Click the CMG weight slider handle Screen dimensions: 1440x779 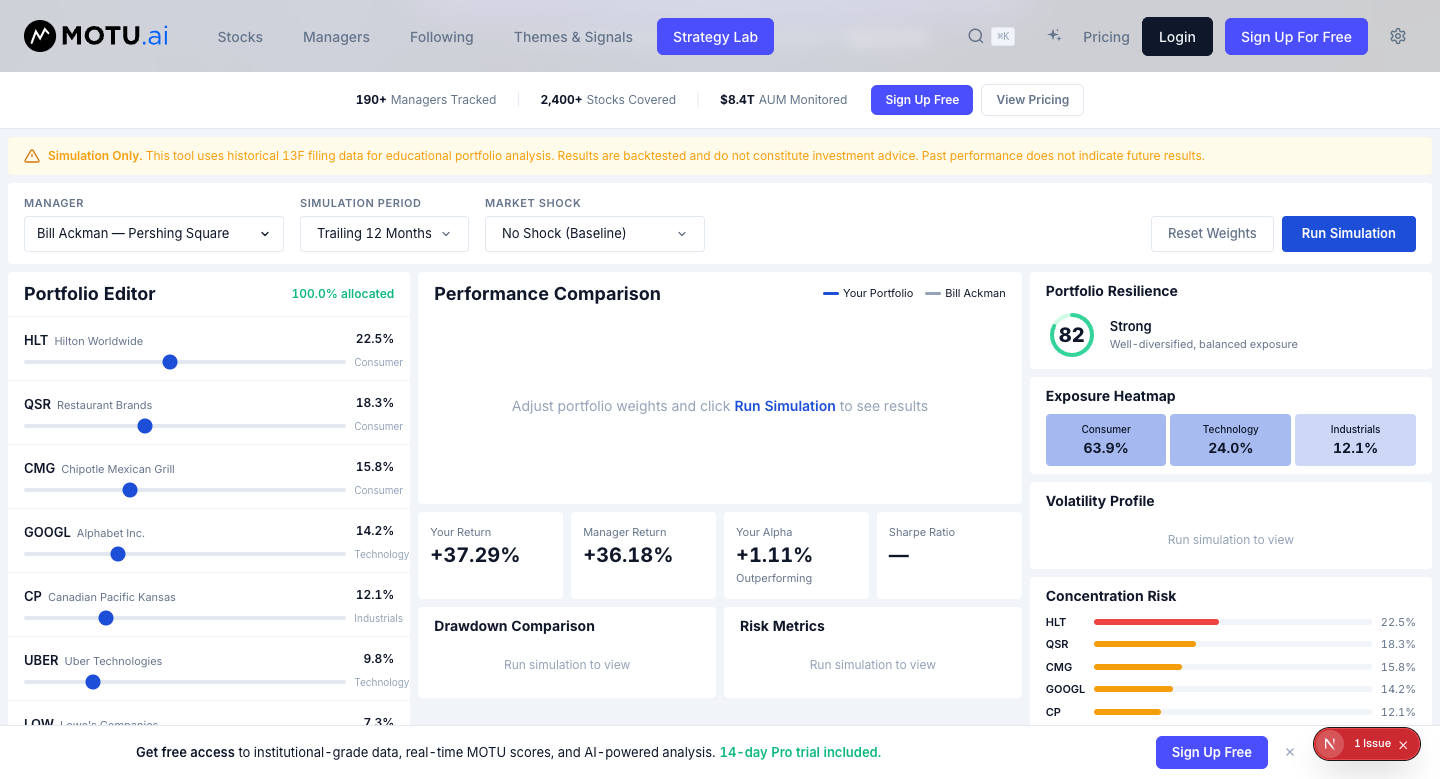pos(130,490)
